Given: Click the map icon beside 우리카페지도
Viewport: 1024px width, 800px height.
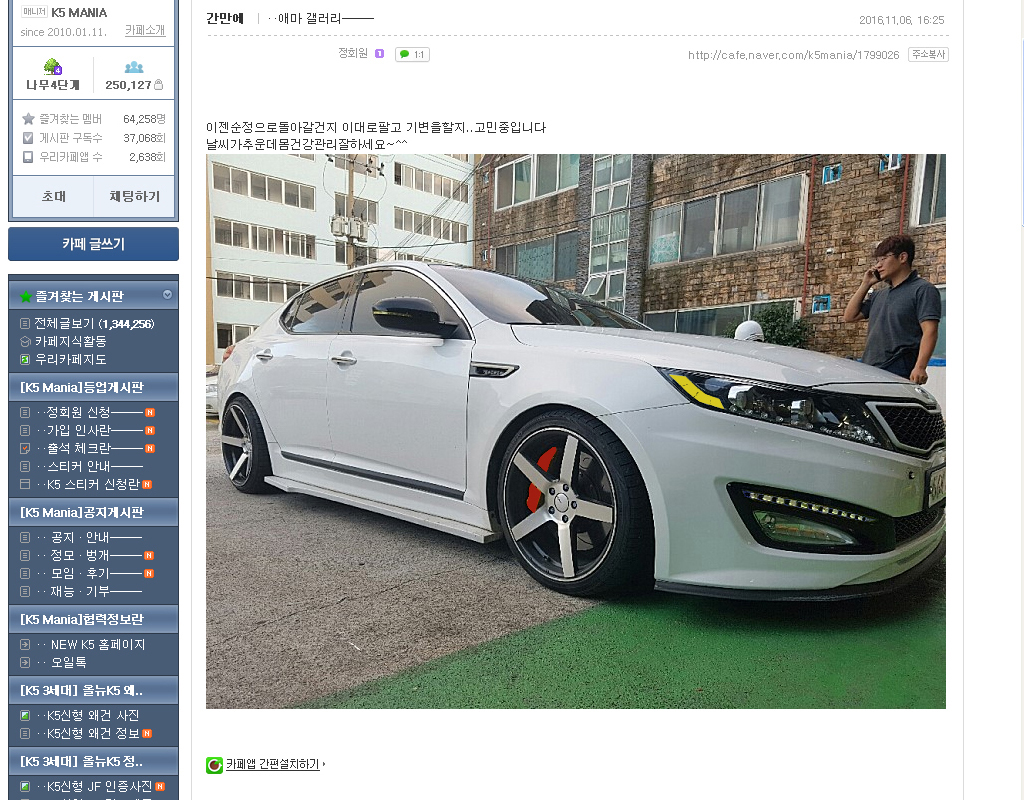Looking at the screenshot, I should coord(25,359).
